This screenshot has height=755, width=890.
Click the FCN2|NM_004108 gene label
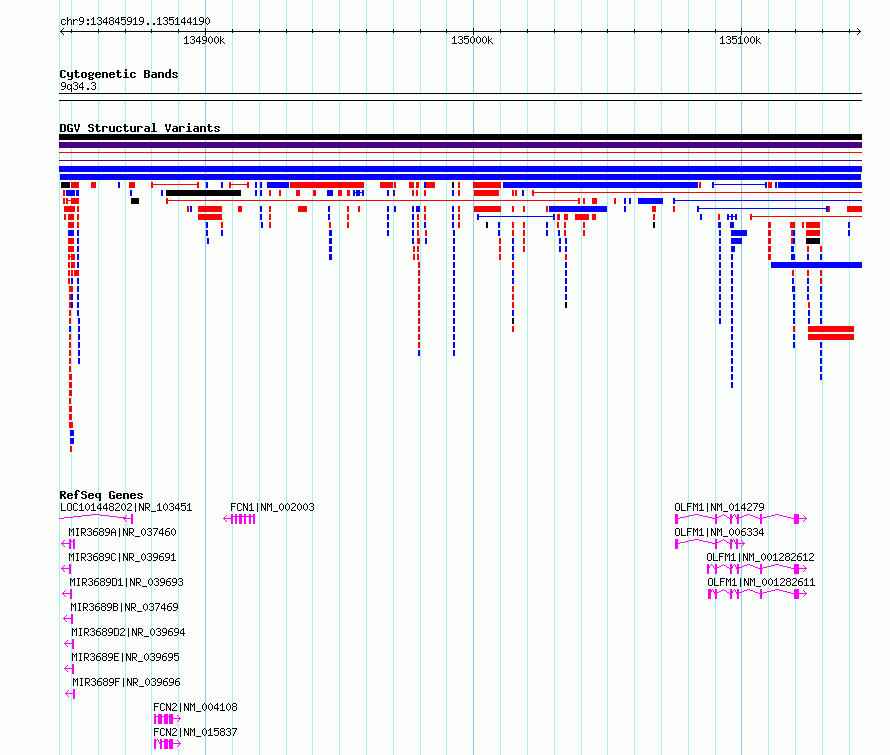(x=195, y=707)
